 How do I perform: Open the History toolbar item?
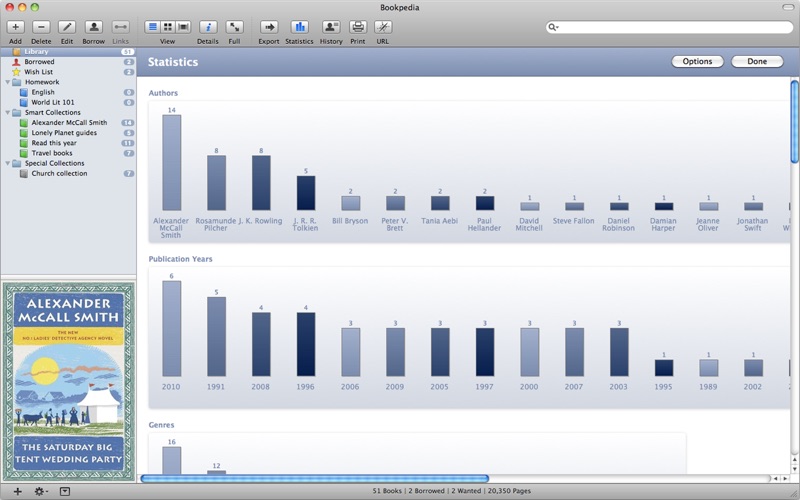(331, 27)
